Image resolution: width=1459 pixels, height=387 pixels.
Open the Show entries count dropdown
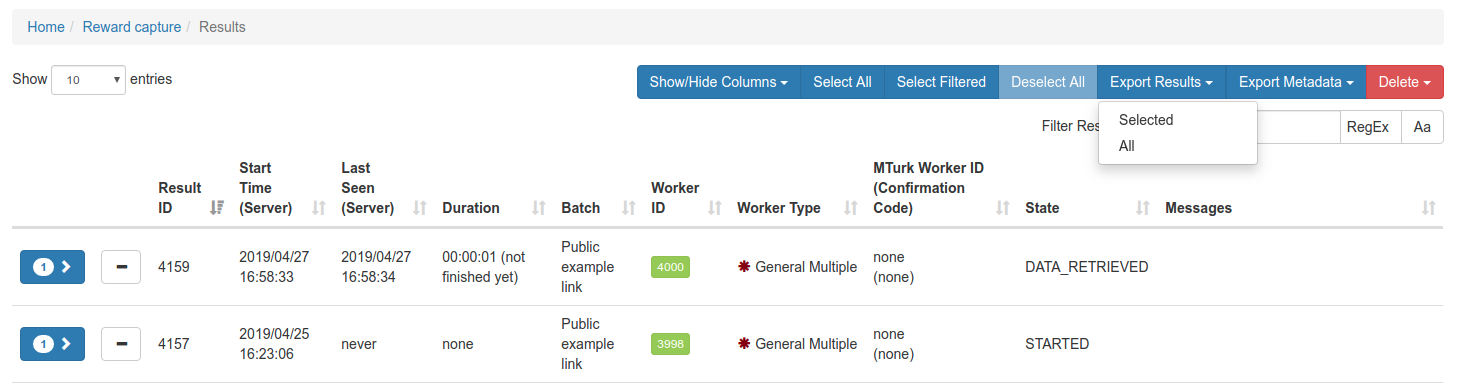88,80
